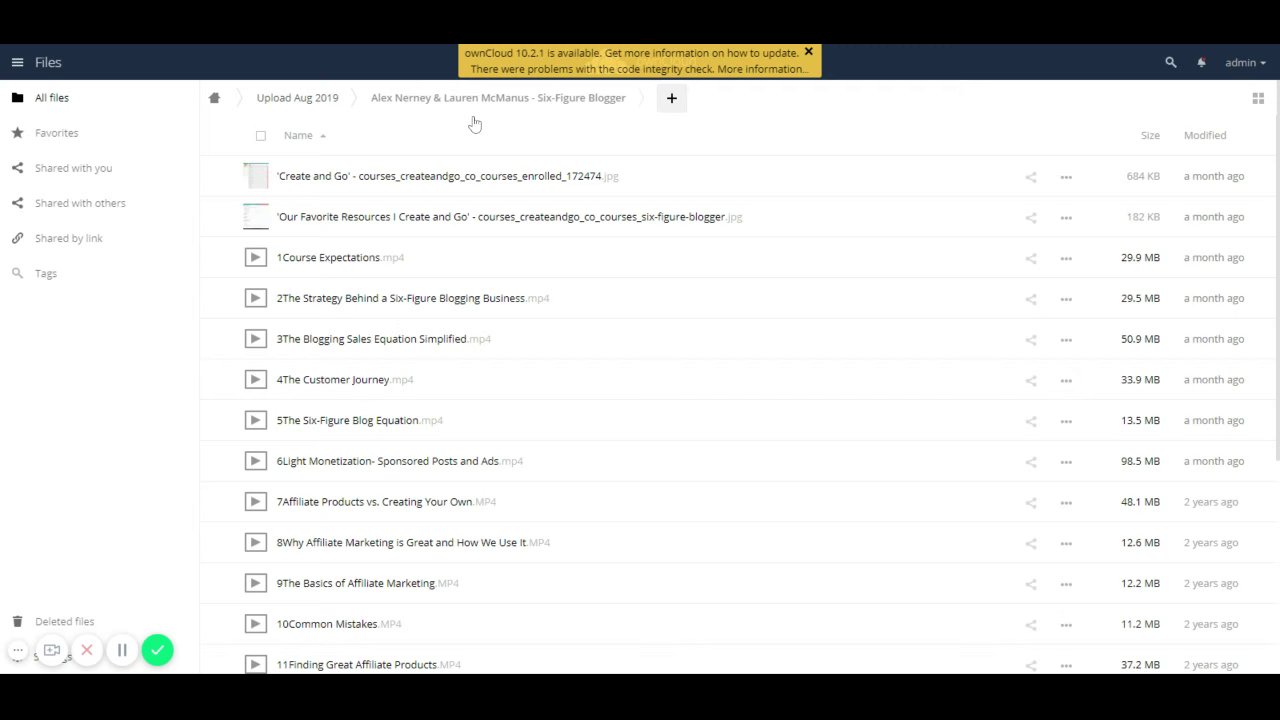Share the 1Course Expectations file
The image size is (1280, 720).
coord(1031,258)
